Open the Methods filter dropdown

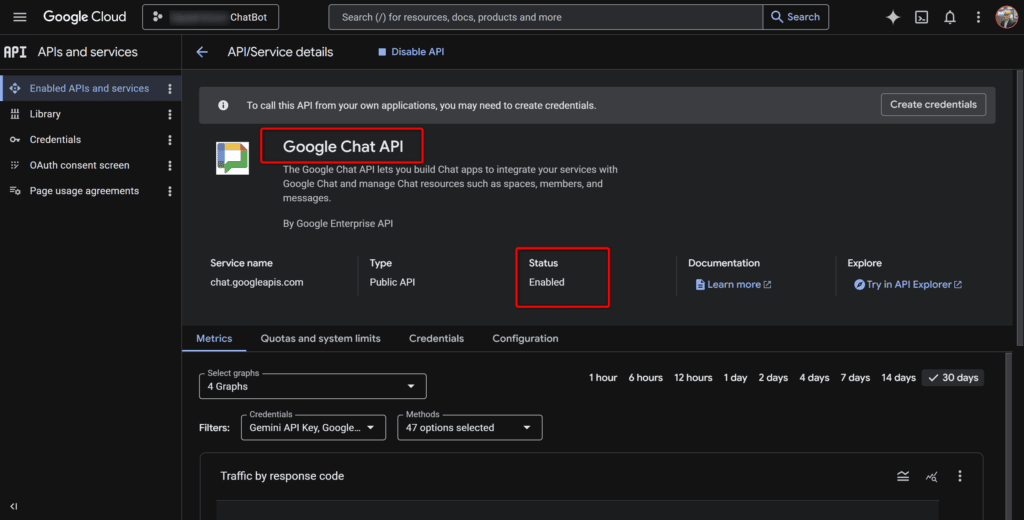tap(470, 427)
